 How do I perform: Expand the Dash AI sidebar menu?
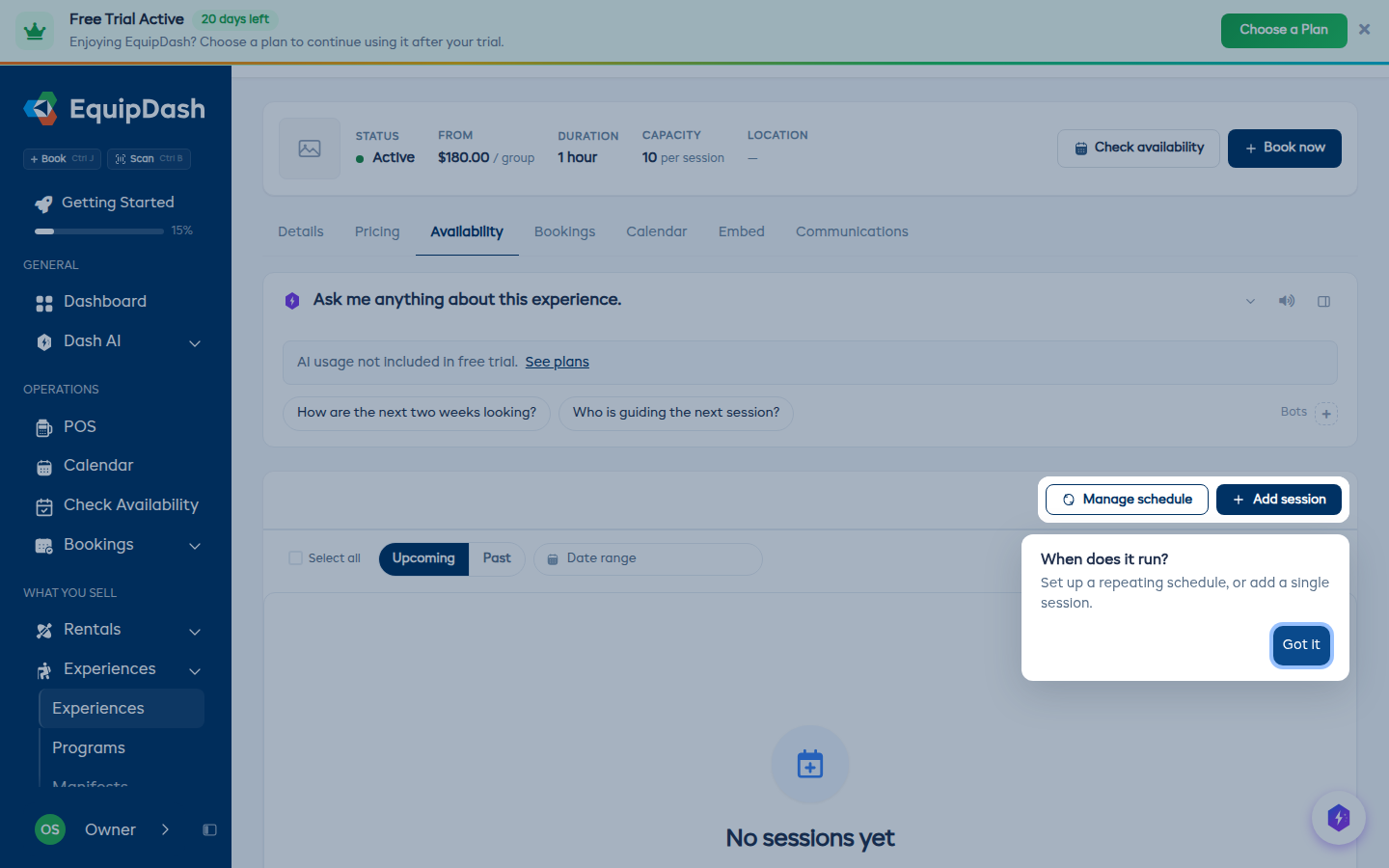(195, 343)
